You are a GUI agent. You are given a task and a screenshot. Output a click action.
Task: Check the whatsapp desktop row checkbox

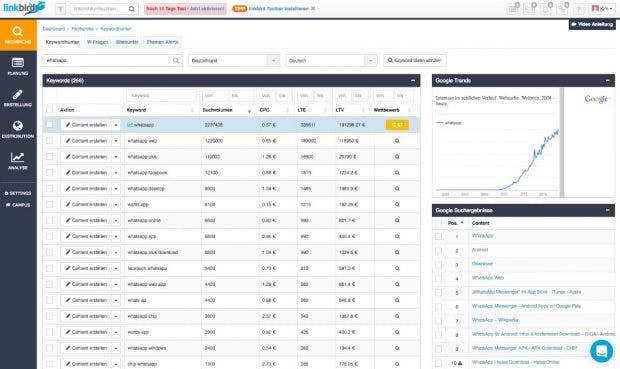pos(49,188)
